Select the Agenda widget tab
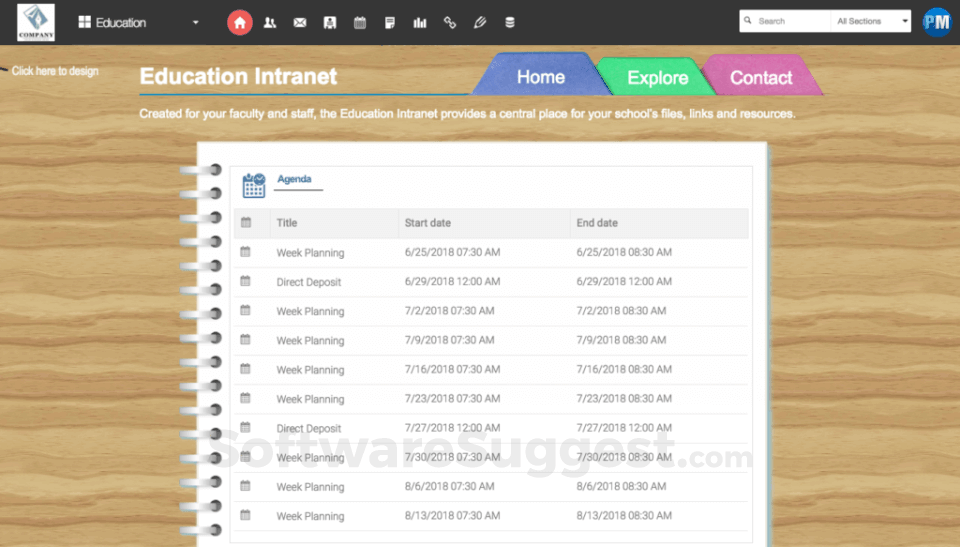960x547 pixels. click(294, 179)
